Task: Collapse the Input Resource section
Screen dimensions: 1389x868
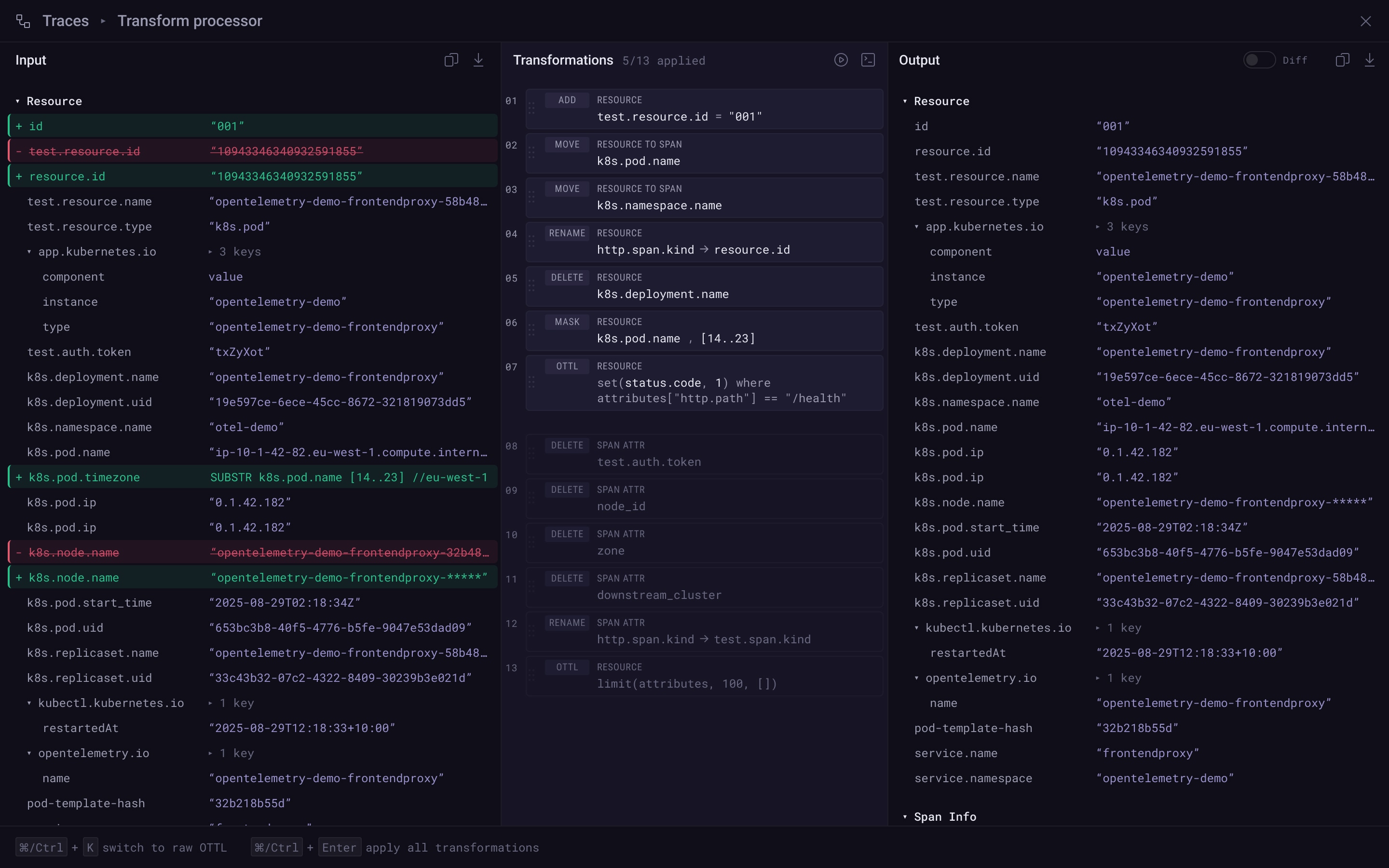Action: click(x=18, y=102)
